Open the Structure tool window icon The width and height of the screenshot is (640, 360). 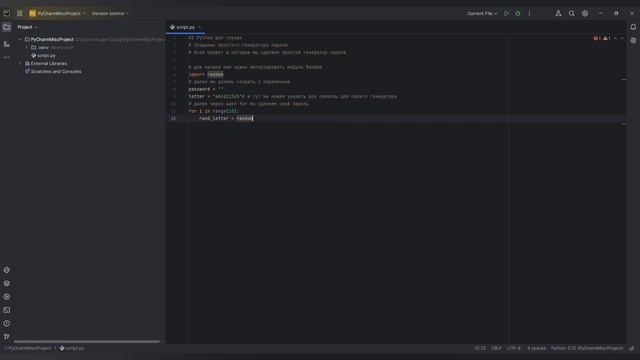point(7,44)
